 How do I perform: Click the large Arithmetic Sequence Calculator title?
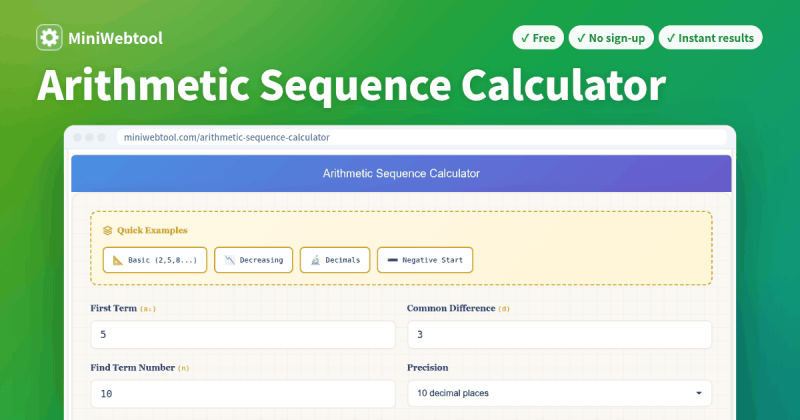point(352,85)
